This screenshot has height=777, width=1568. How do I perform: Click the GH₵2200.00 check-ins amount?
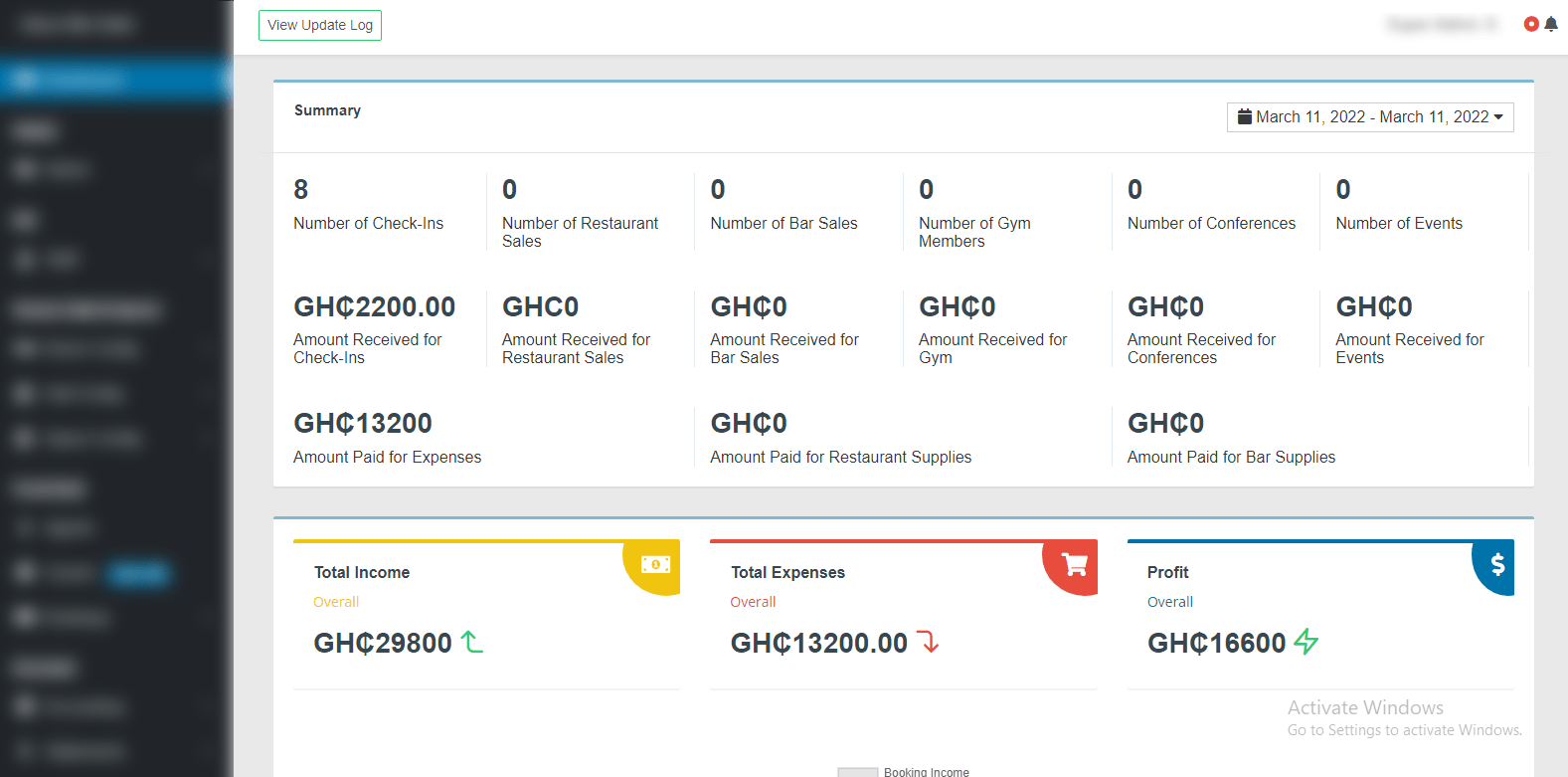tap(374, 306)
